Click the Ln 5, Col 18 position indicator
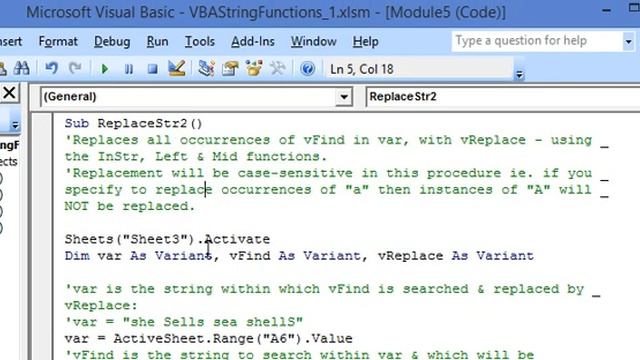Image resolution: width=640 pixels, height=360 pixels. 362,69
